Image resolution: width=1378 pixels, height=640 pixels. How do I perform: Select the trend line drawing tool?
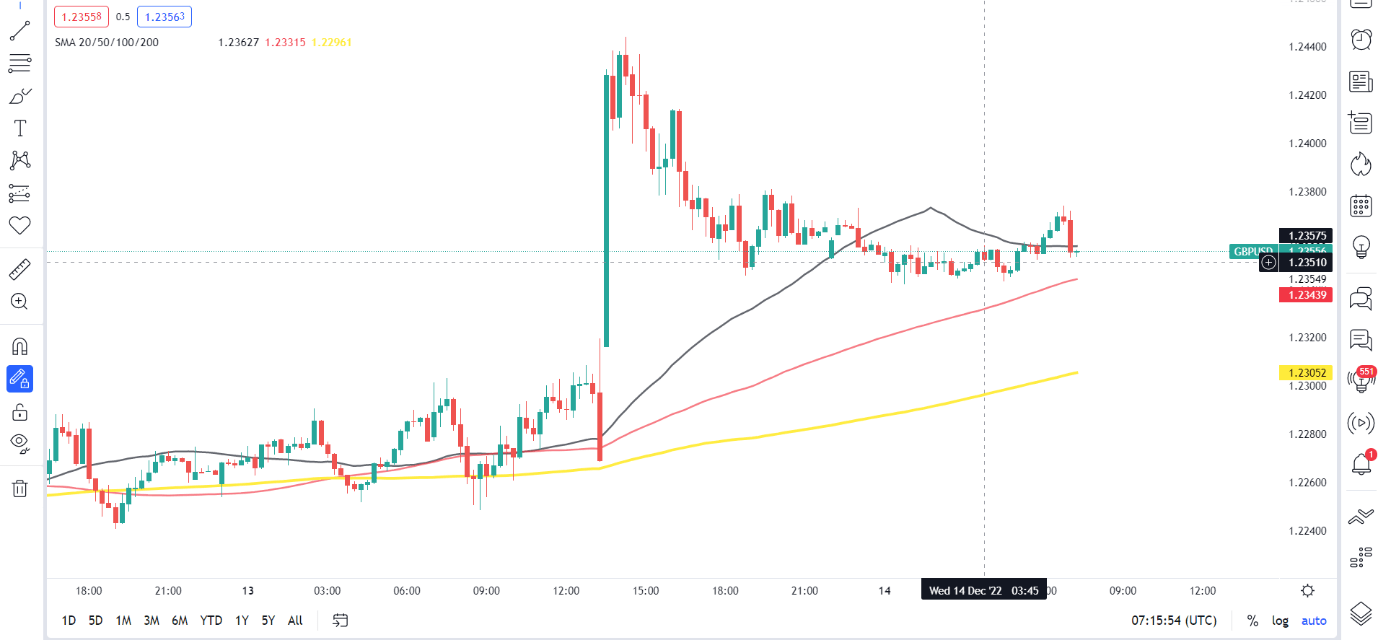coord(19,32)
